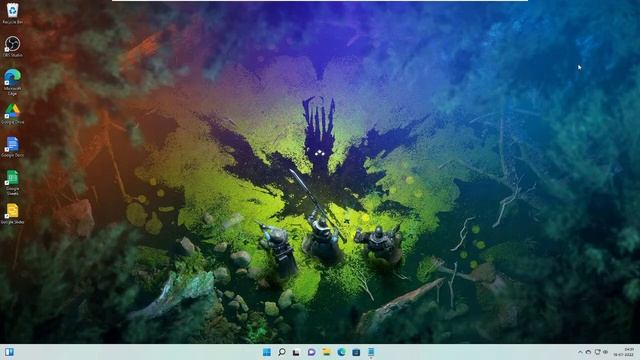Switch to the running app after Store
This screenshot has width=640, height=360.
371,352
